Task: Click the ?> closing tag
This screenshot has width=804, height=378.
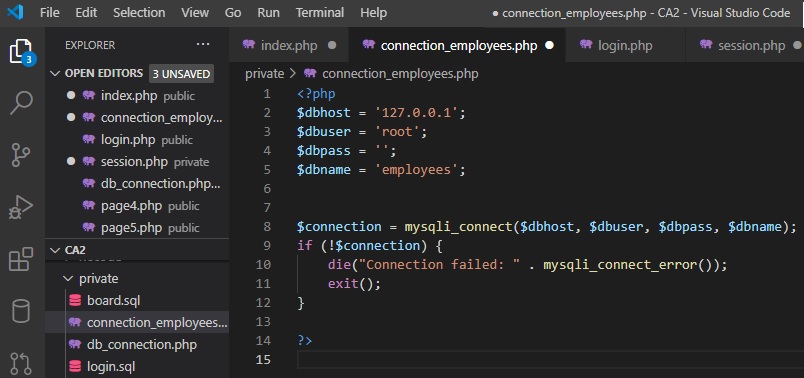Action: click(x=305, y=340)
